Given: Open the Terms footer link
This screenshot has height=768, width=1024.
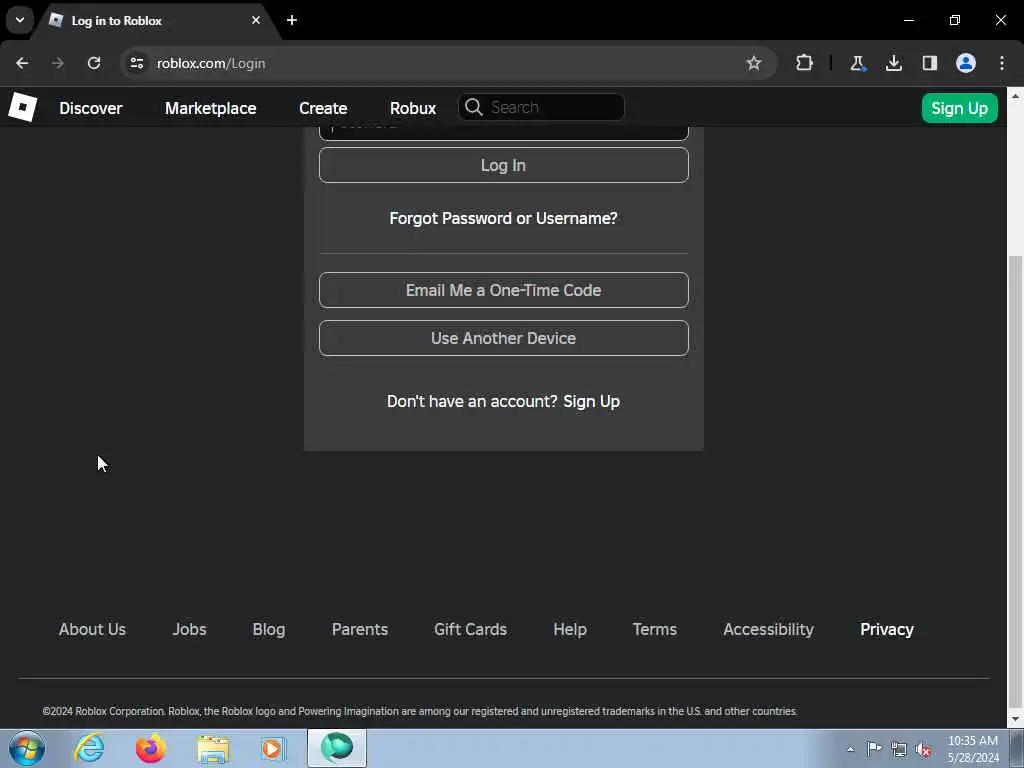Looking at the screenshot, I should pyautogui.click(x=654, y=629).
